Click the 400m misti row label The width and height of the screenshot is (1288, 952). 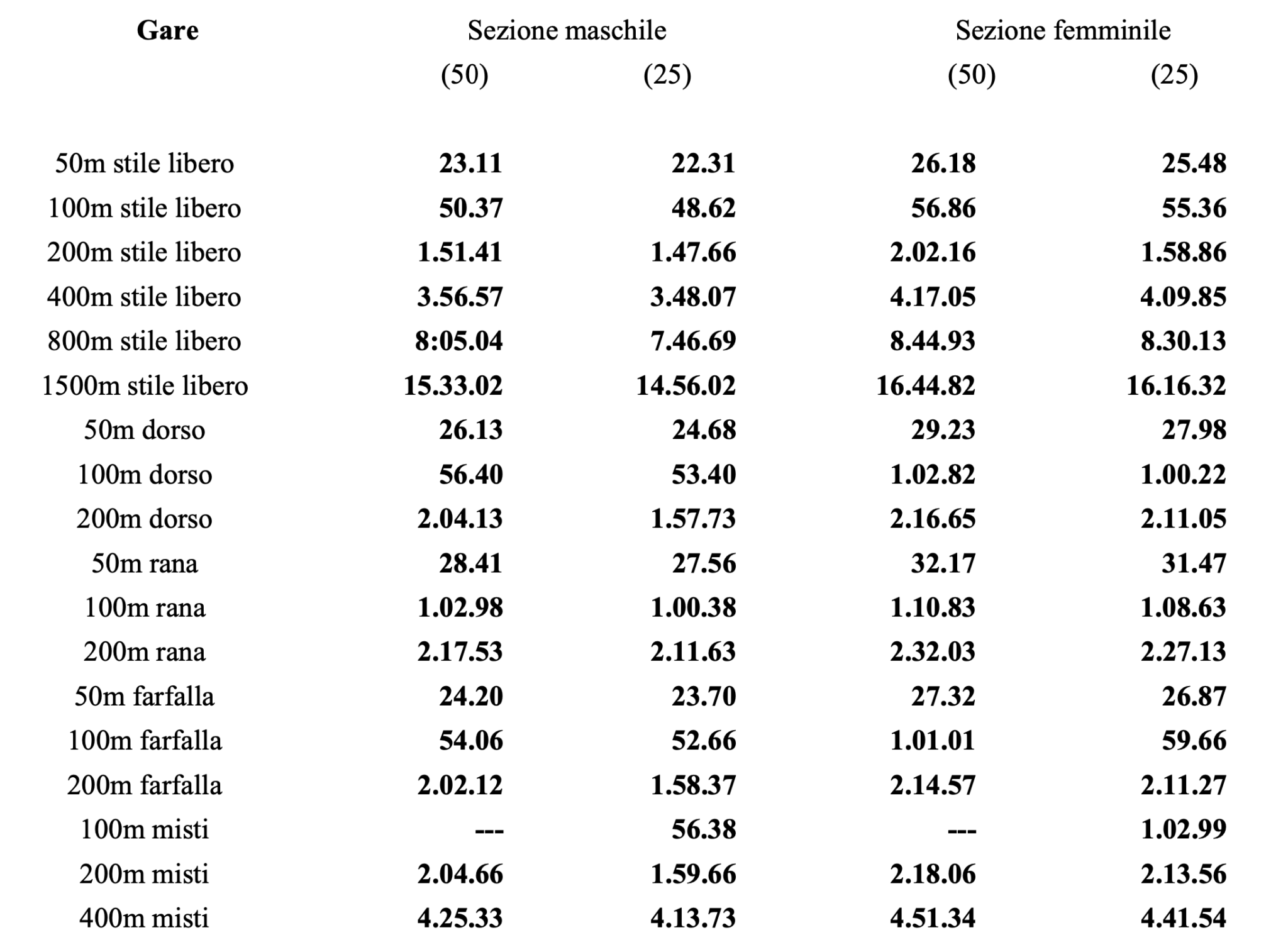click(144, 918)
